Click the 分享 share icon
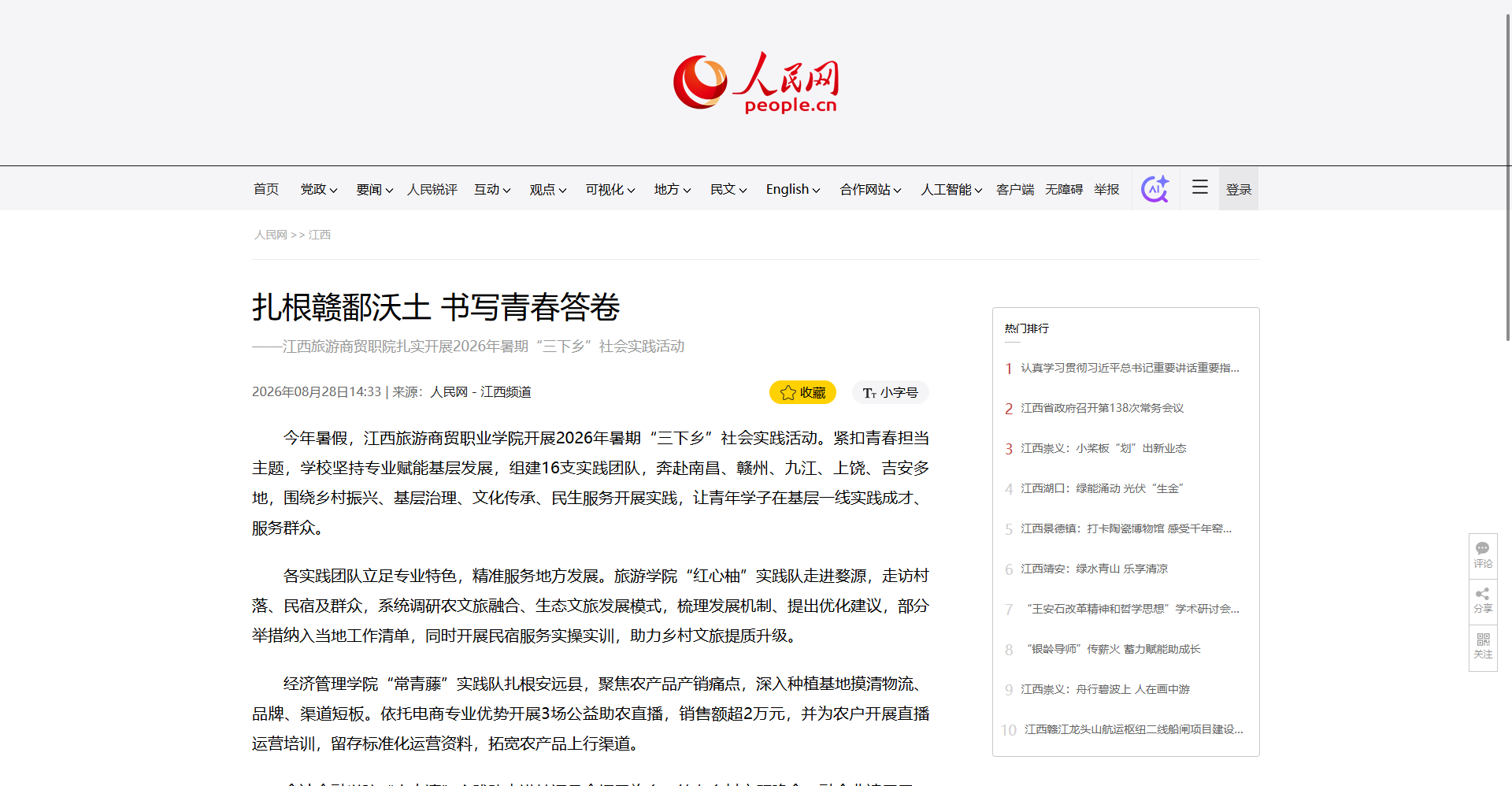The image size is (1512, 786). [1483, 601]
